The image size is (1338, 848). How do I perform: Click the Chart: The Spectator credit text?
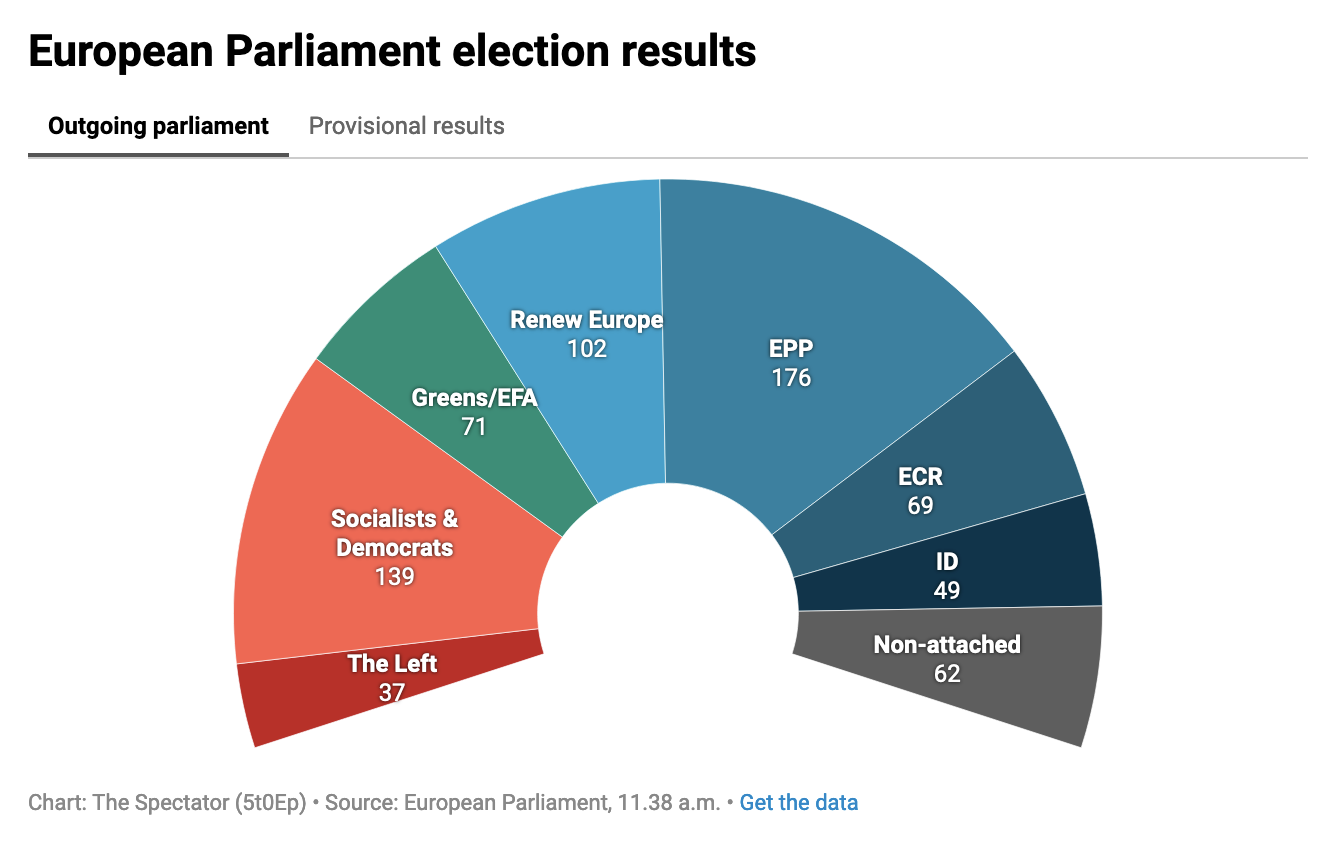pyautogui.click(x=167, y=802)
